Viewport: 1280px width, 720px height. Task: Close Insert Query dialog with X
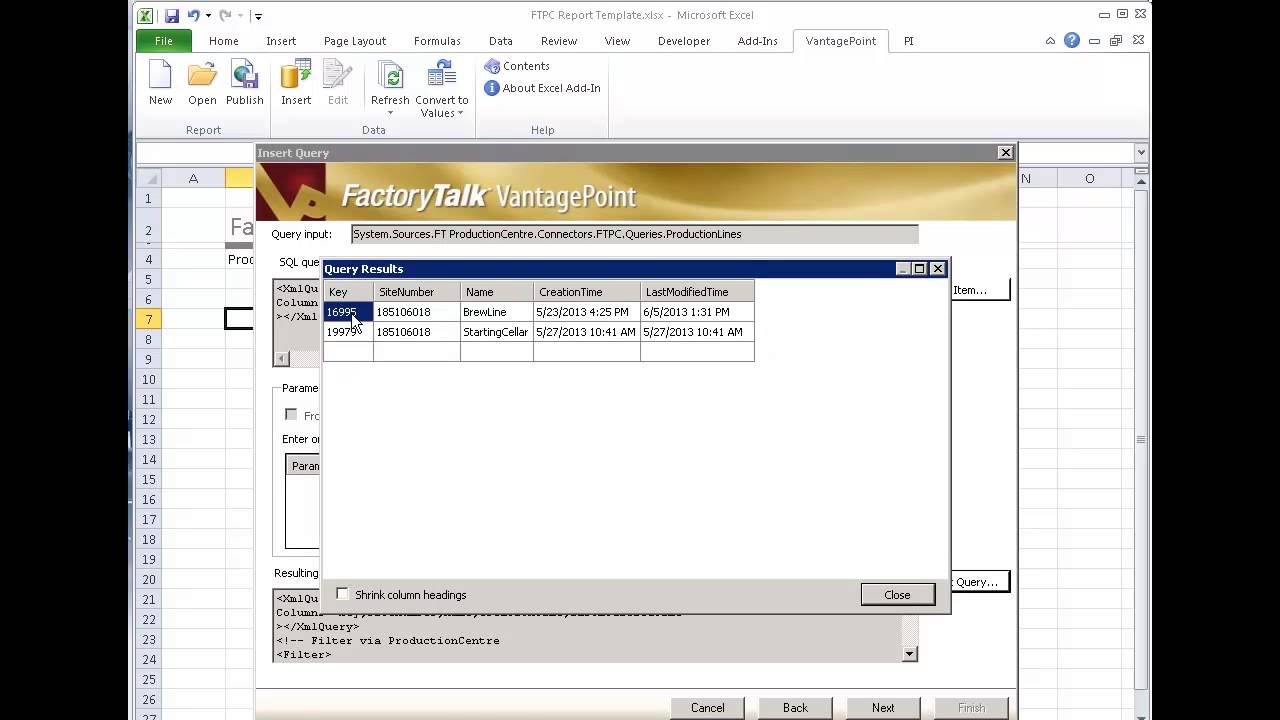pyautogui.click(x=1006, y=152)
